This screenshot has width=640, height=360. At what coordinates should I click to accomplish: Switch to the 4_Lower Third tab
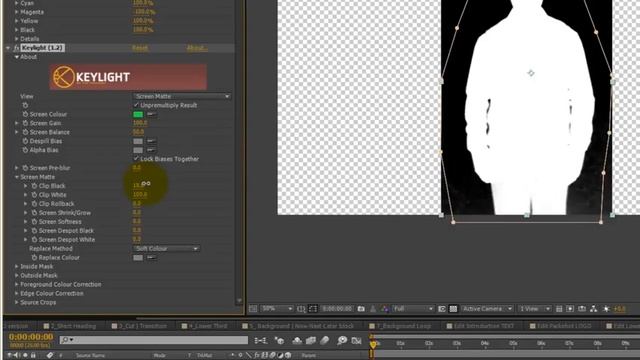click(208, 326)
